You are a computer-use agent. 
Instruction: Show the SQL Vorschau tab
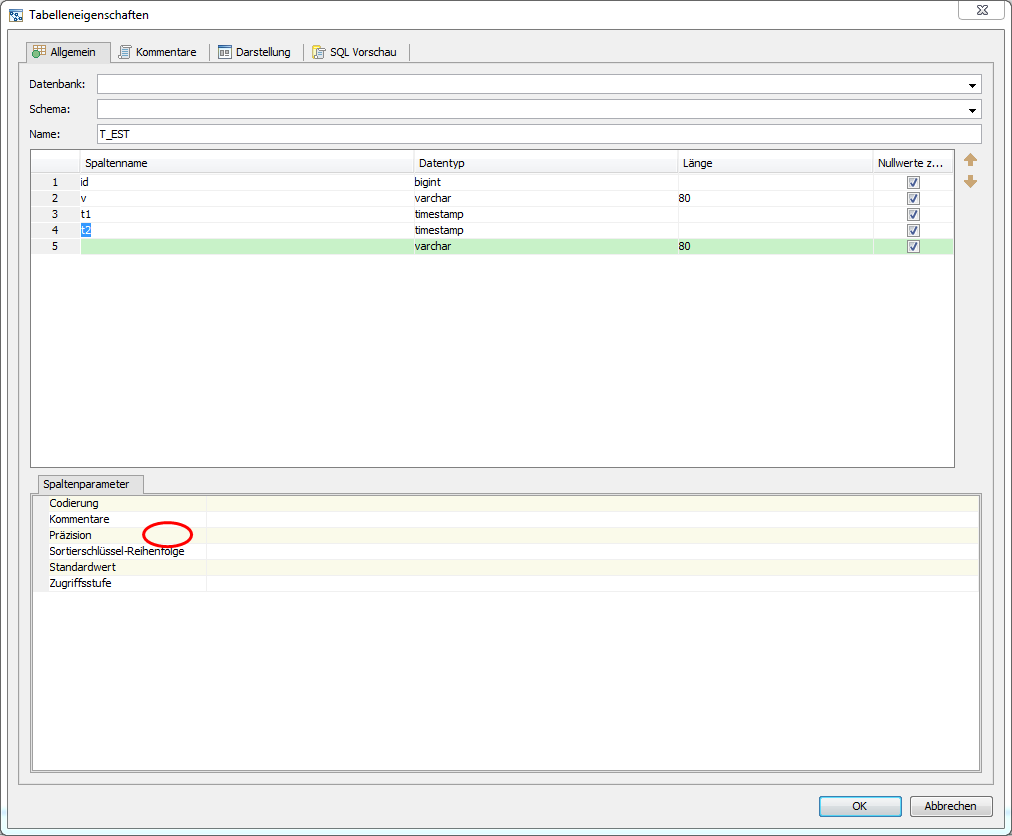pyautogui.click(x=354, y=52)
